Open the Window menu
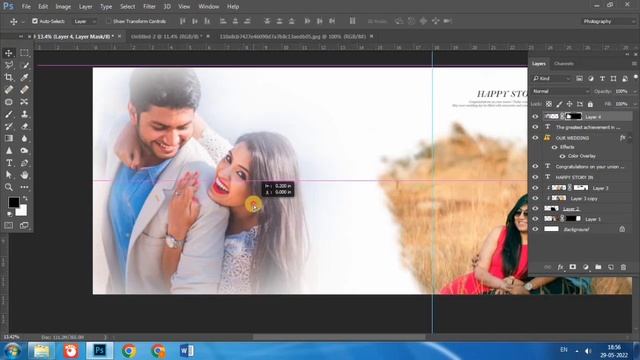 209,7
